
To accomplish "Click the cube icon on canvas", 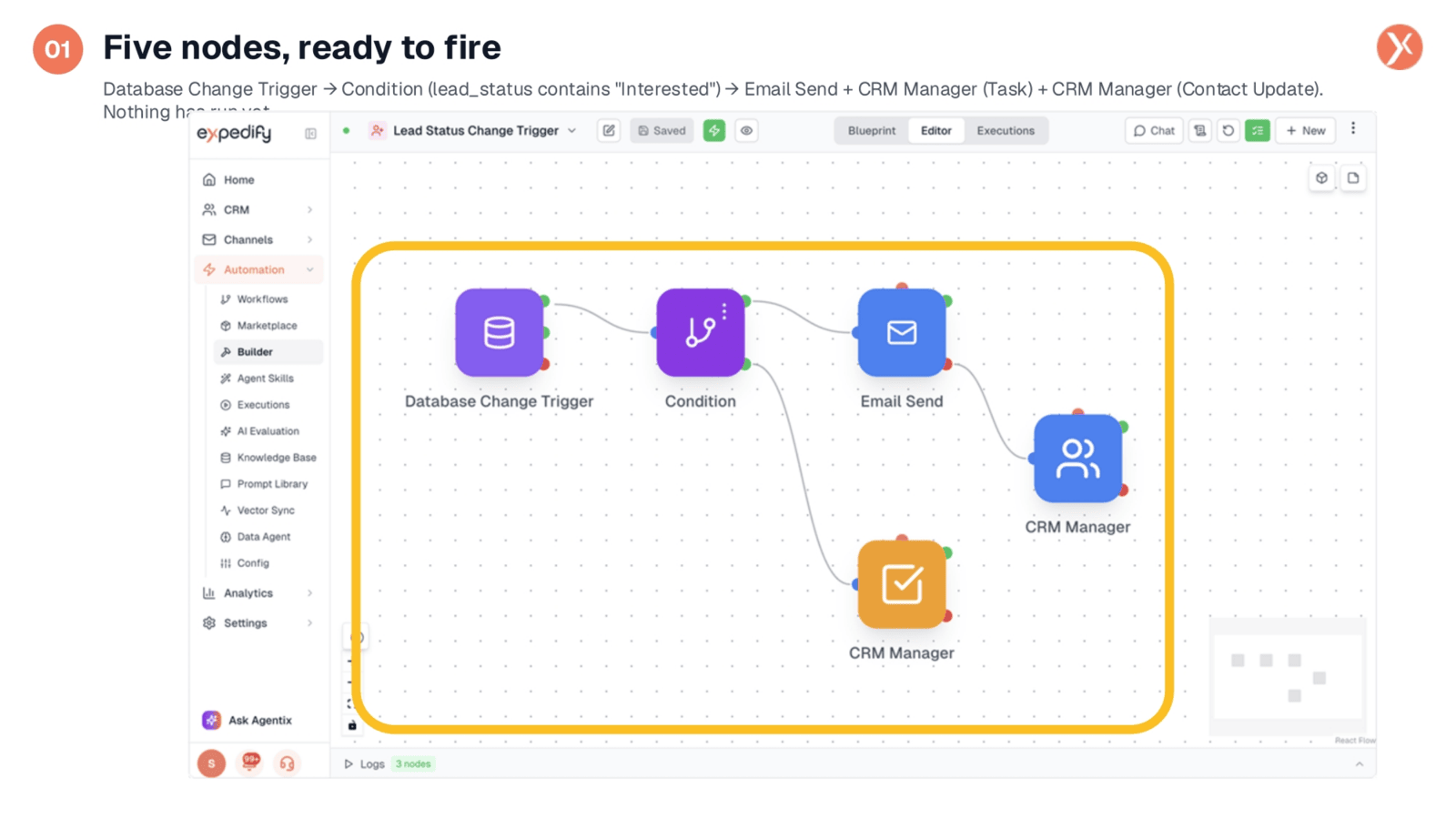I will pyautogui.click(x=1322, y=177).
